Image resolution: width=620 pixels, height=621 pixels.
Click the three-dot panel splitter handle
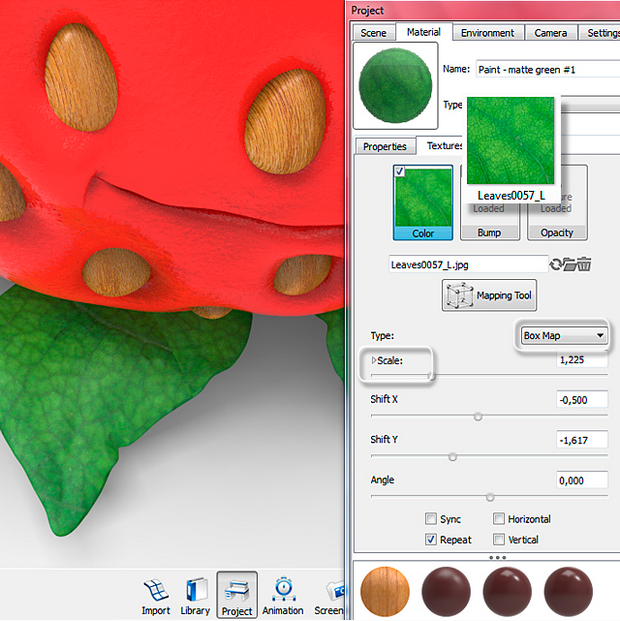[x=497, y=557]
